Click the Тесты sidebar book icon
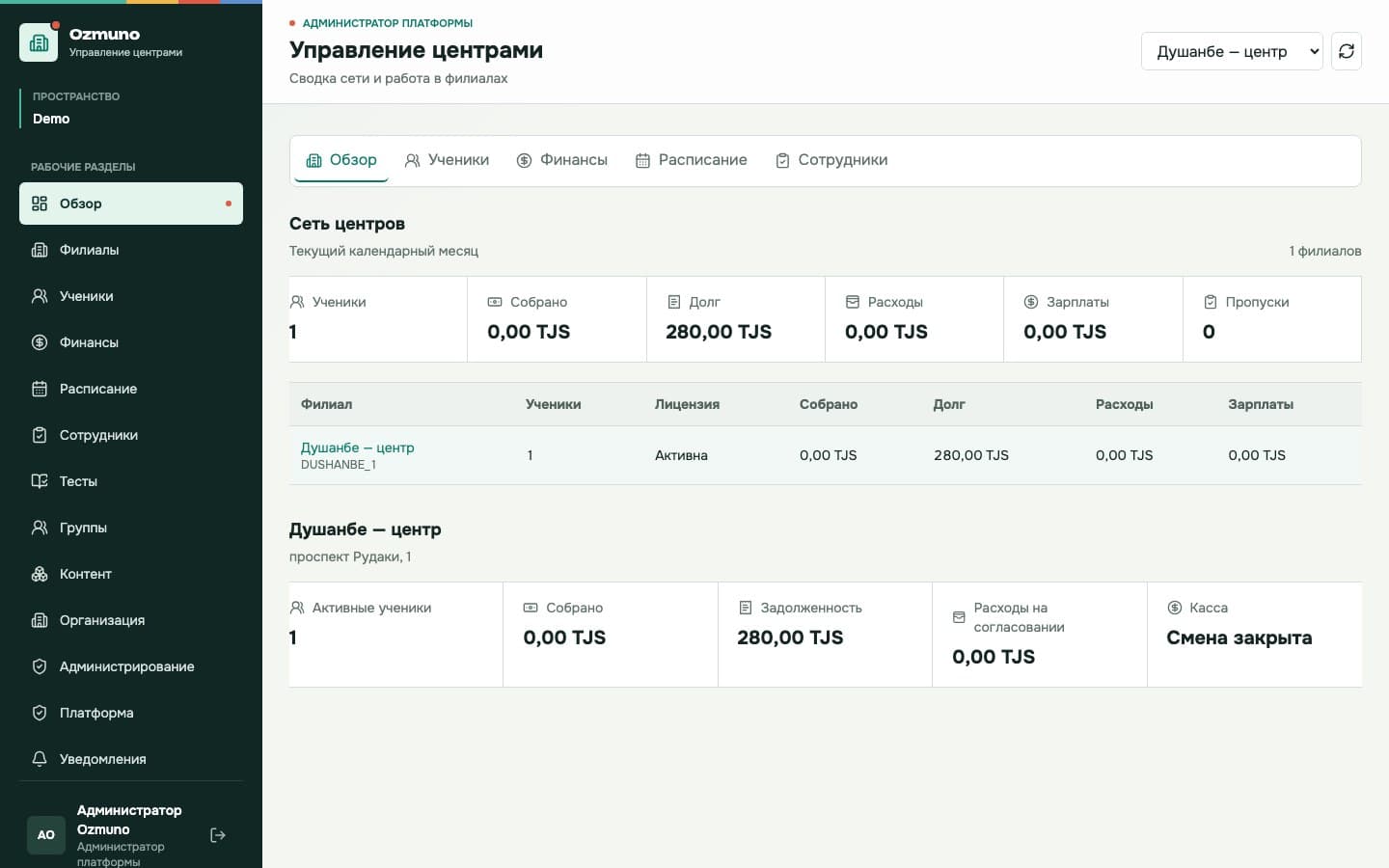Screen dimensions: 1389x868 40,481
